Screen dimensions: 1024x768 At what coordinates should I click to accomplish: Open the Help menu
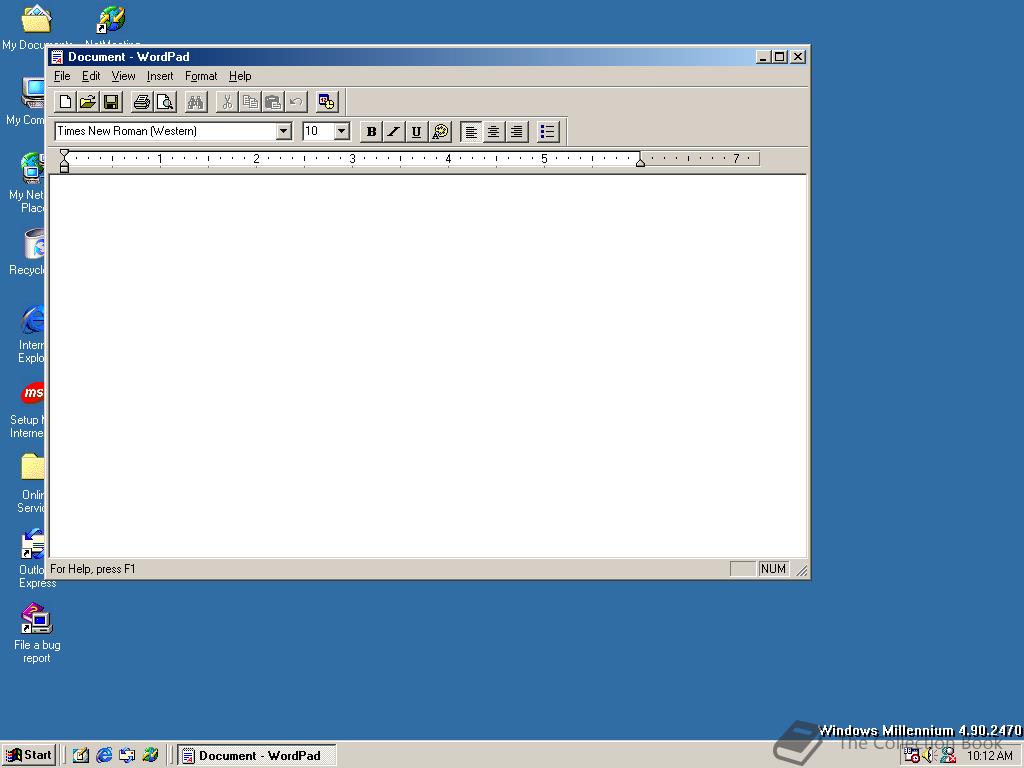[240, 76]
